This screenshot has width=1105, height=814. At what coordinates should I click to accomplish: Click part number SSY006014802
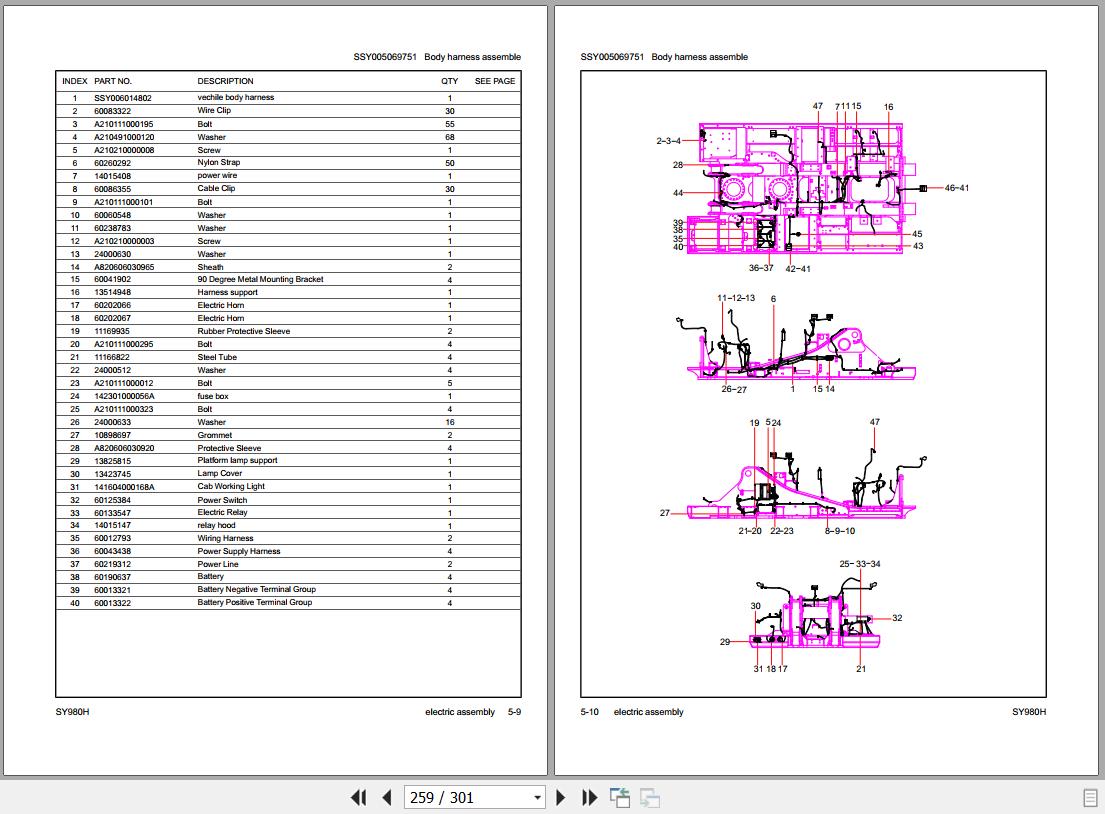tap(123, 98)
